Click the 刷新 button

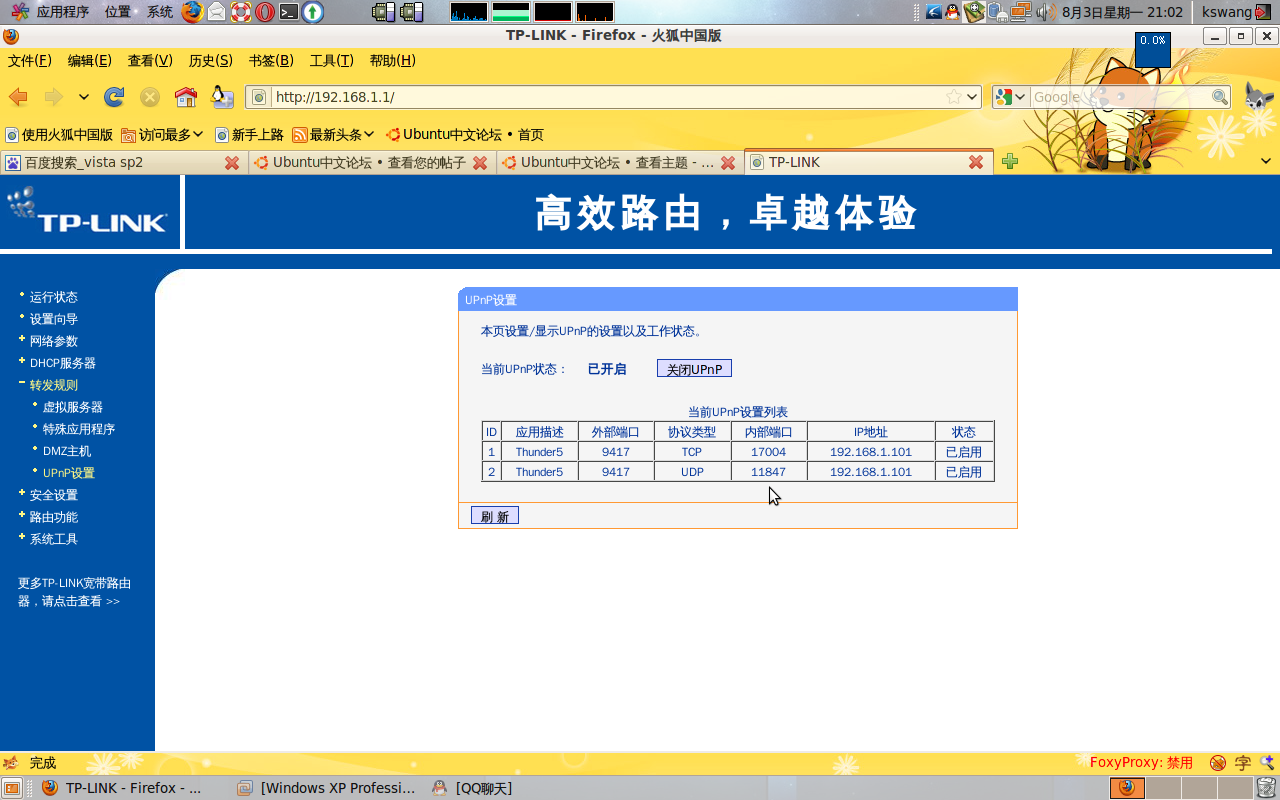[495, 516]
